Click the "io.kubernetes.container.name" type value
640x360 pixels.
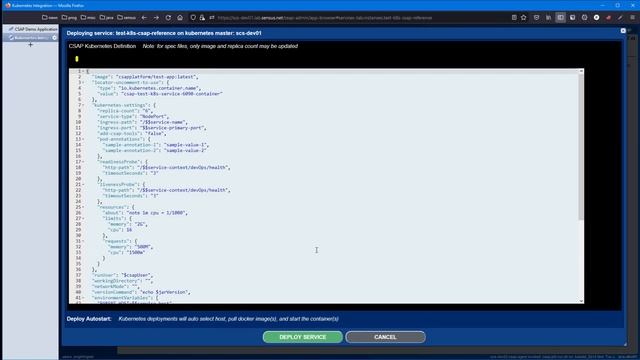(159, 88)
